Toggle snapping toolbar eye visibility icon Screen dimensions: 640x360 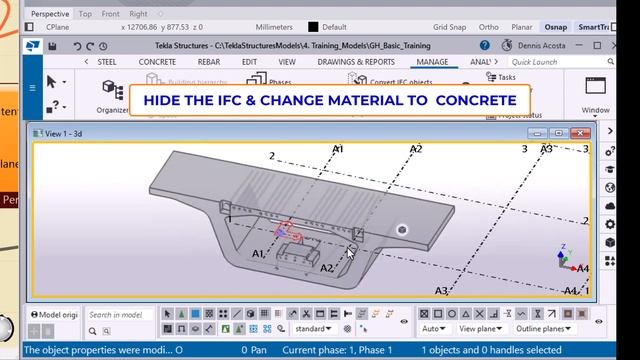coord(599,322)
